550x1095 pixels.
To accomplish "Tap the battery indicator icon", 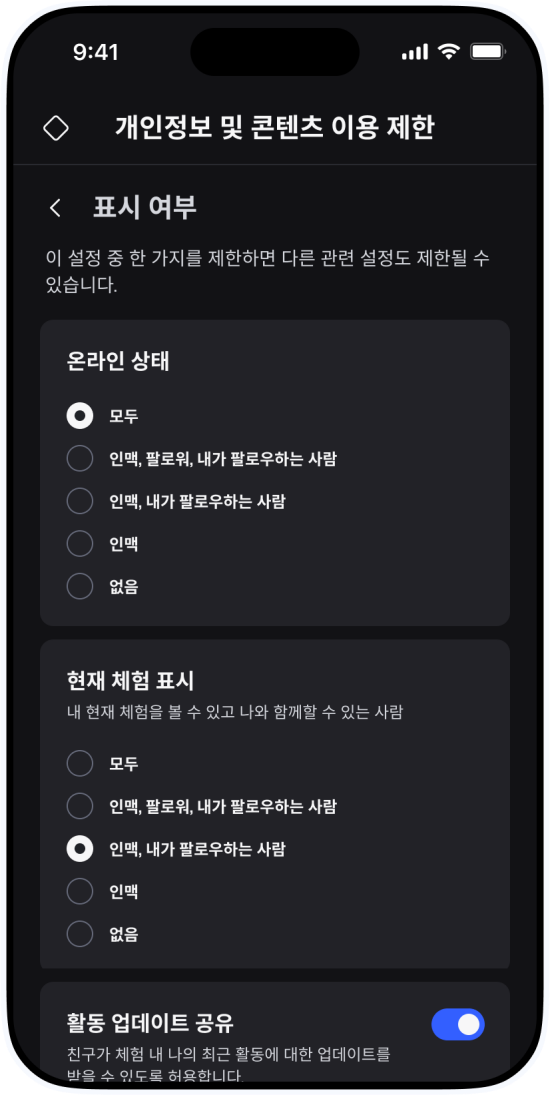I will tap(488, 52).
